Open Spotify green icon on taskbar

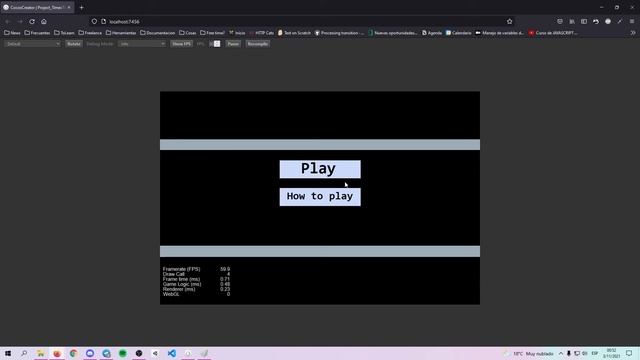click(122, 353)
